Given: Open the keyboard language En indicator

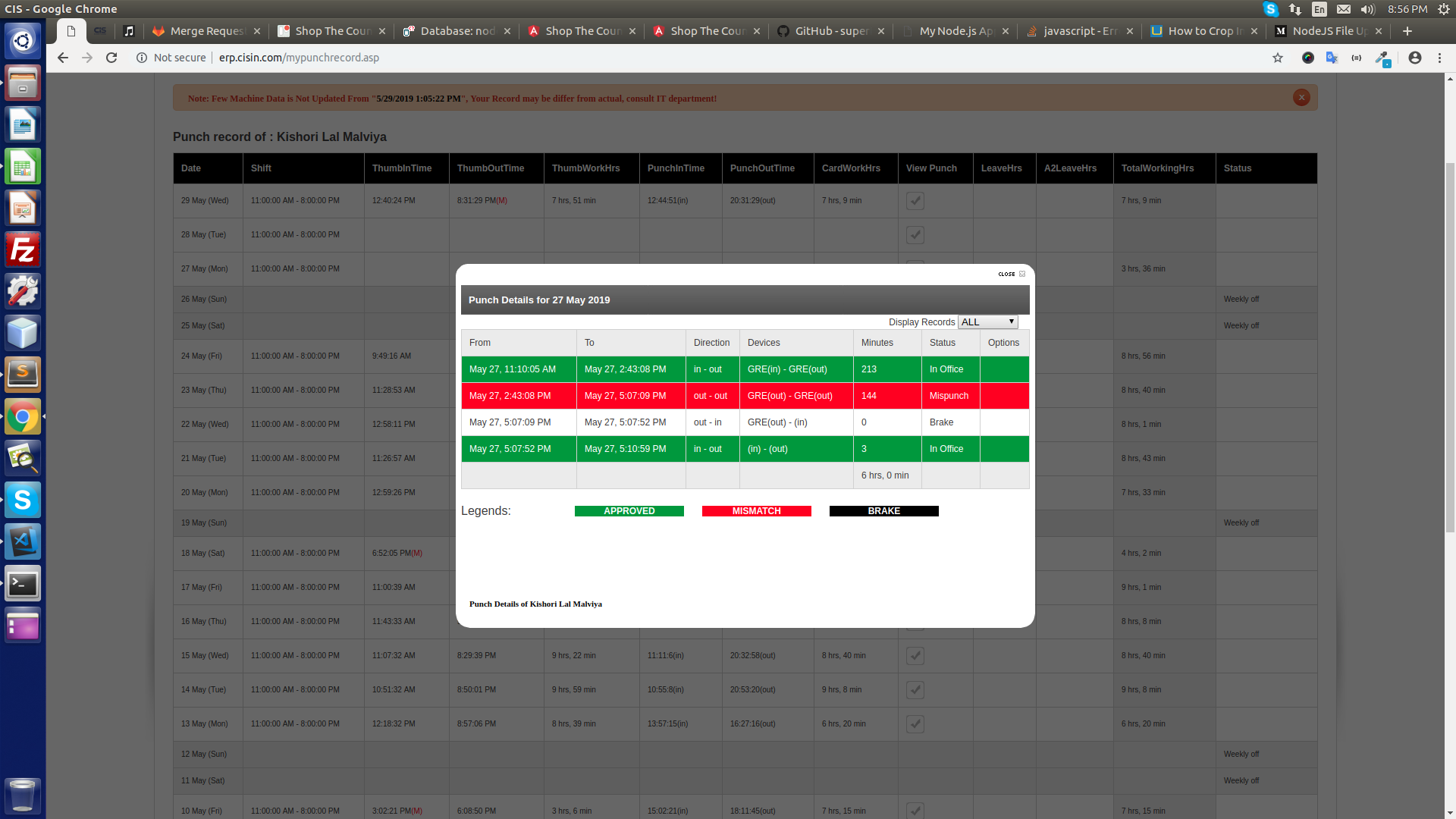Looking at the screenshot, I should pyautogui.click(x=1319, y=9).
